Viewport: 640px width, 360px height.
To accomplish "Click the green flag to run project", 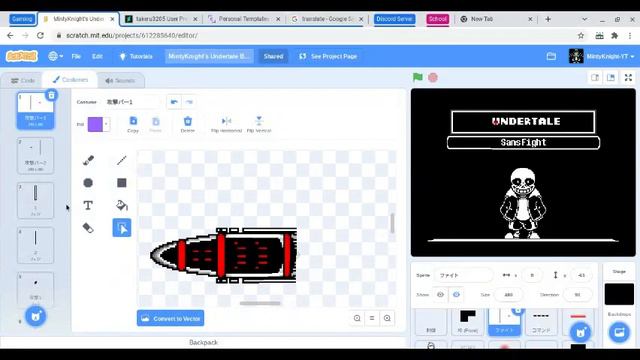I will click(417, 77).
